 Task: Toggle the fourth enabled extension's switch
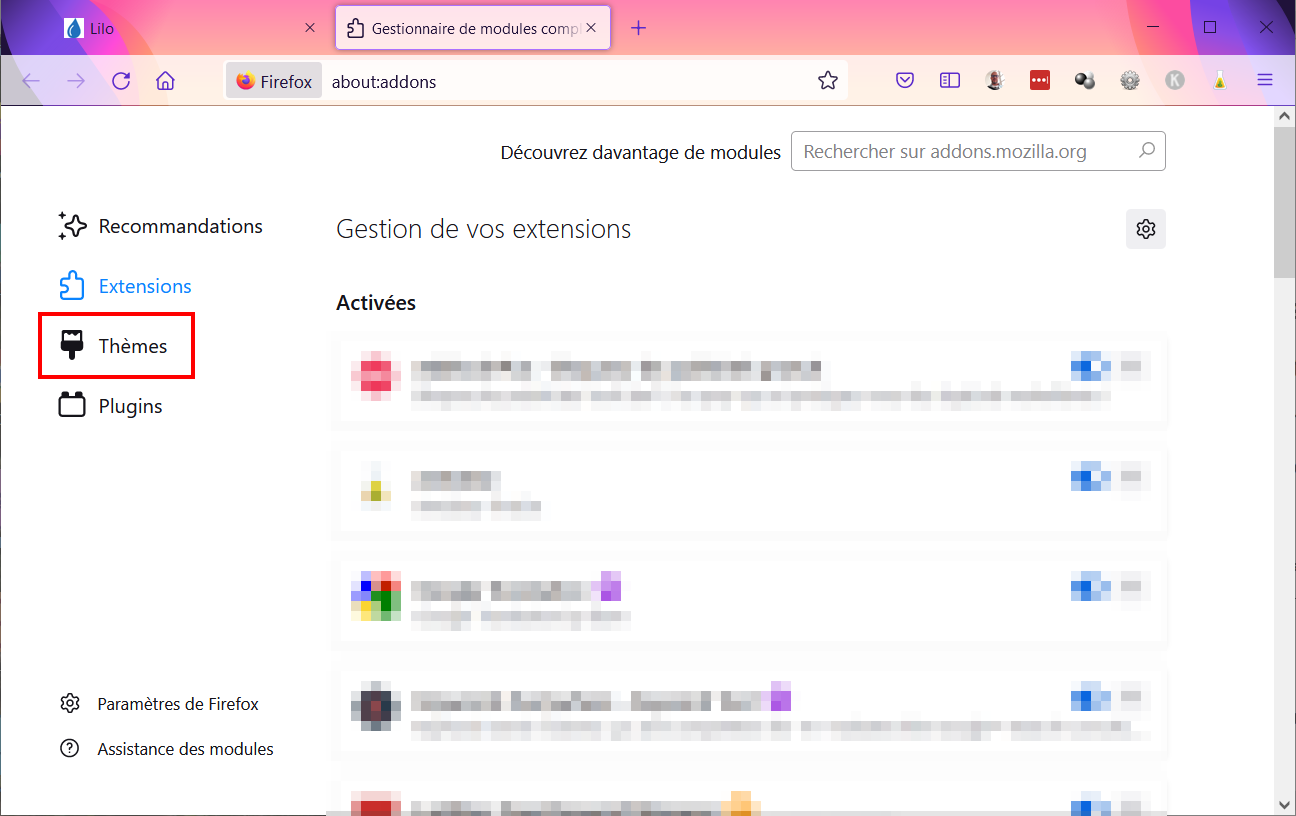point(1091,697)
